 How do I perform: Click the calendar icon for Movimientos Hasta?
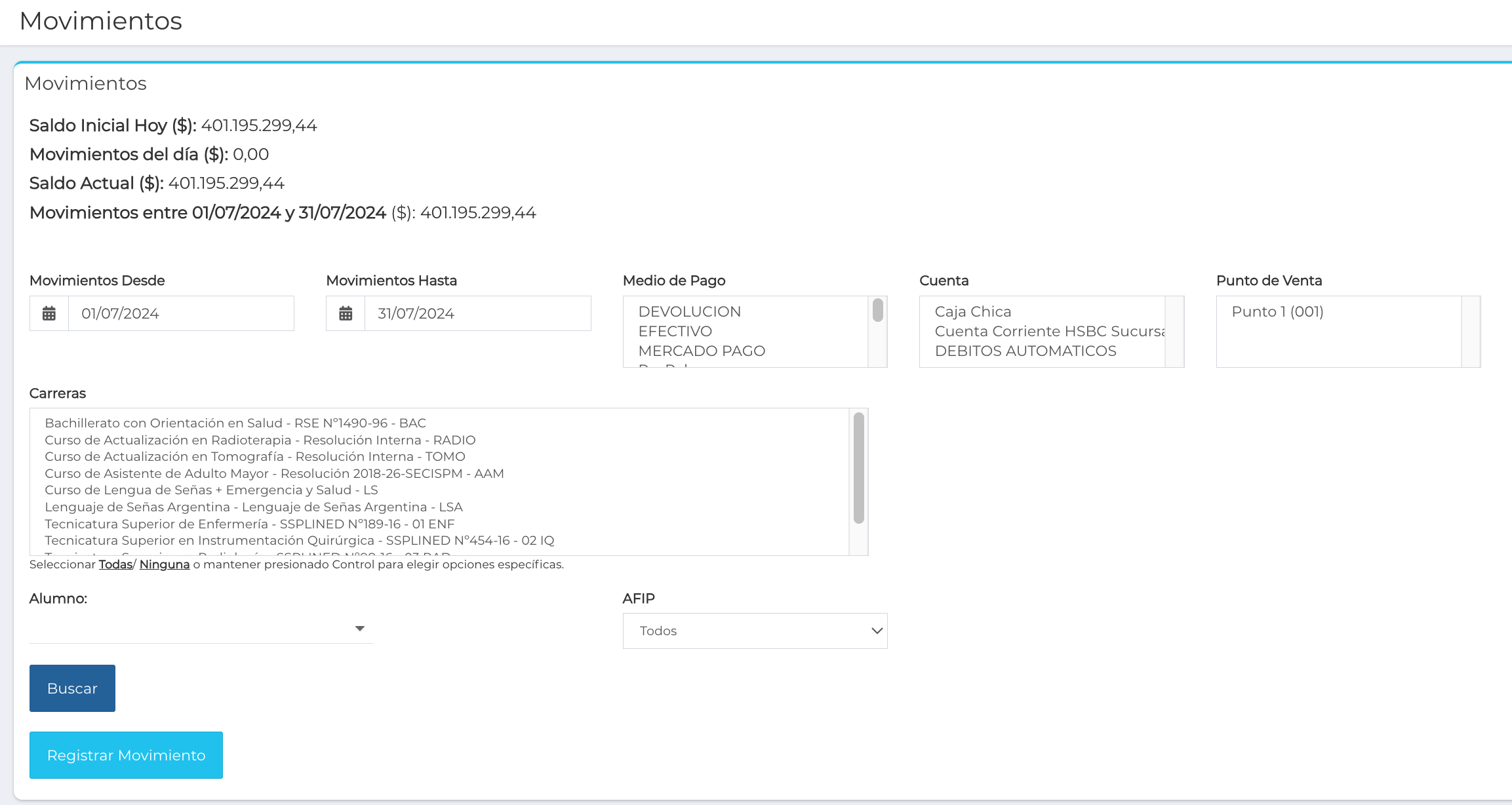tap(346, 313)
